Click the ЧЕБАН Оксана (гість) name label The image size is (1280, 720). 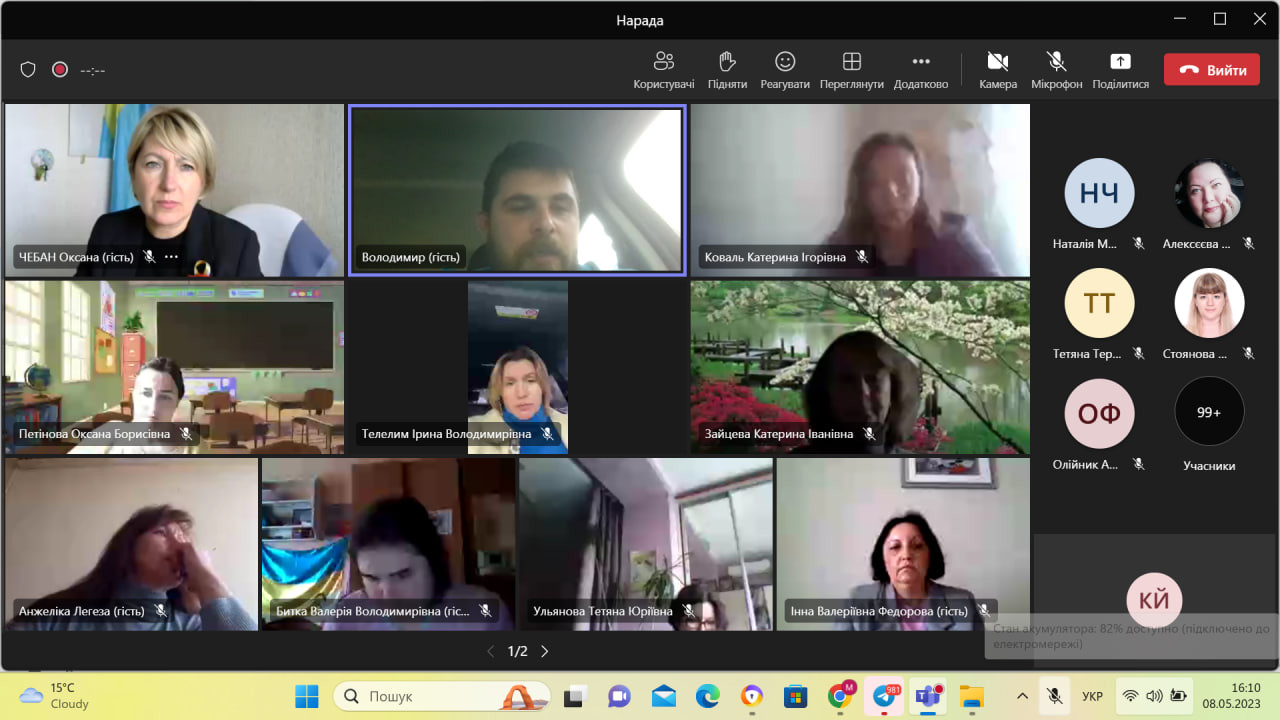click(76, 257)
